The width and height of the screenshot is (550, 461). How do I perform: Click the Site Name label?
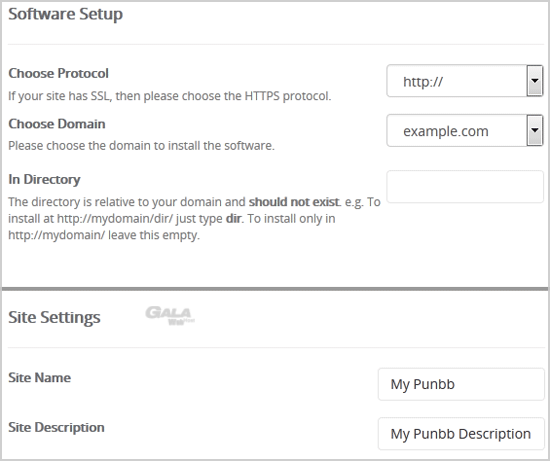(x=40, y=378)
